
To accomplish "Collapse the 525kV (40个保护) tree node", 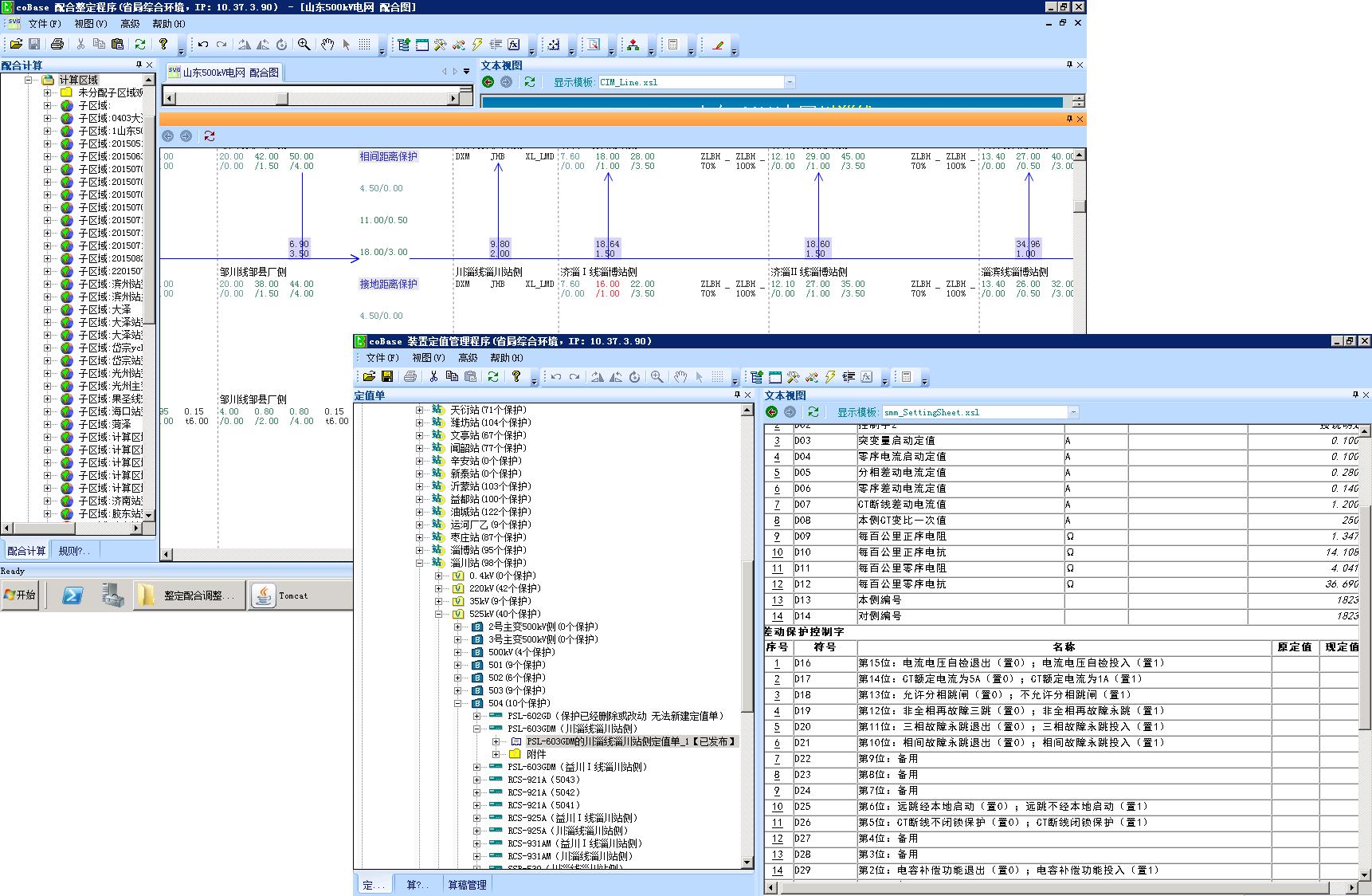I will 439,614.
